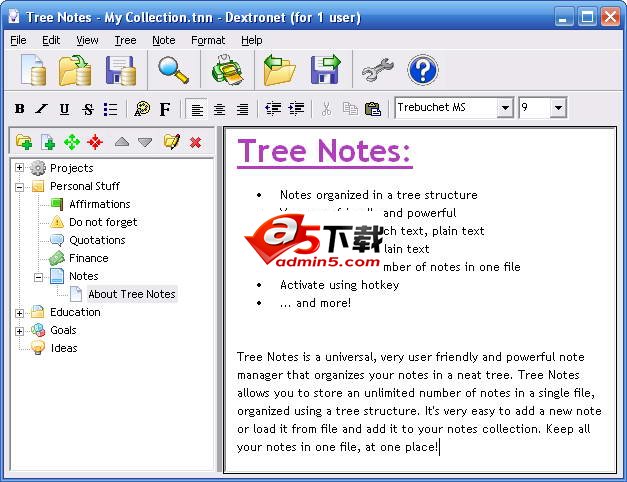Open the Tree menu
Screen dimensions: 627x482
(125, 40)
